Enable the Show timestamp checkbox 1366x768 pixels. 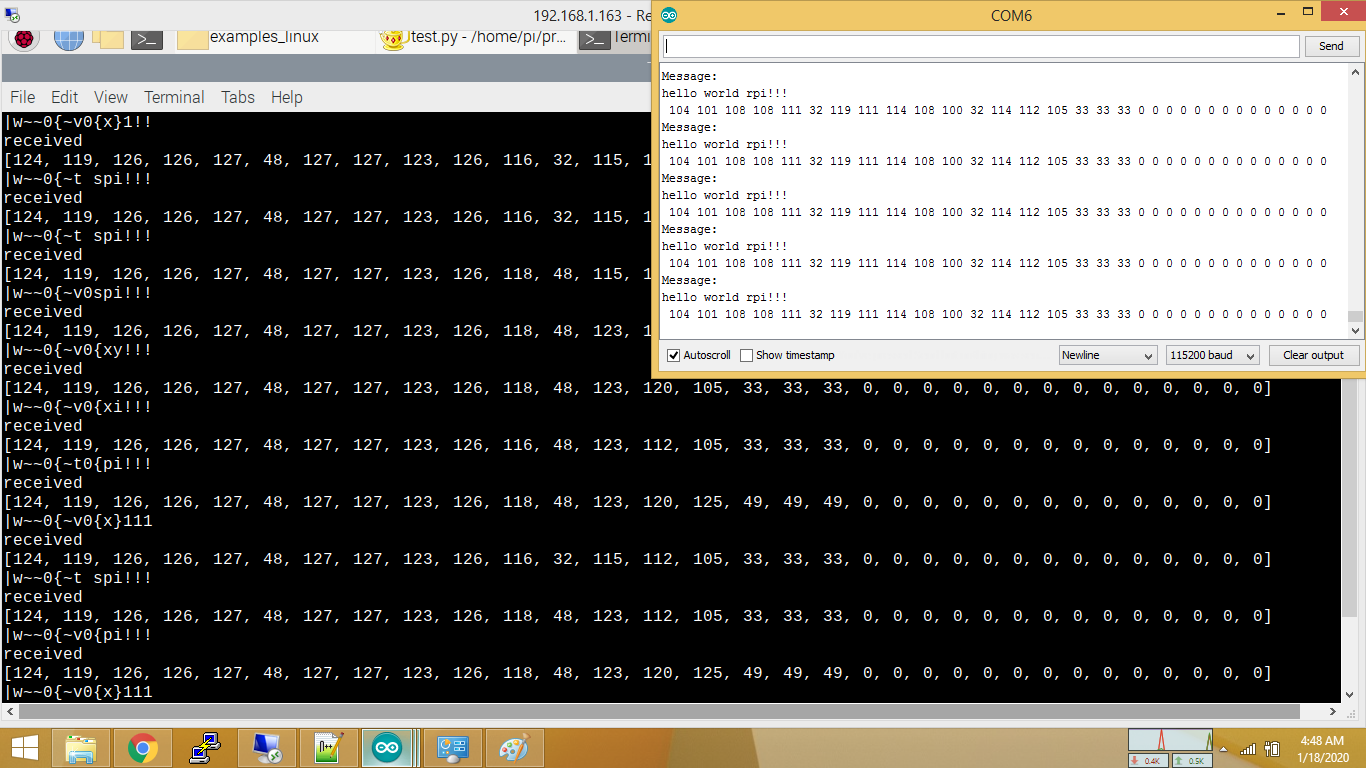tap(746, 355)
